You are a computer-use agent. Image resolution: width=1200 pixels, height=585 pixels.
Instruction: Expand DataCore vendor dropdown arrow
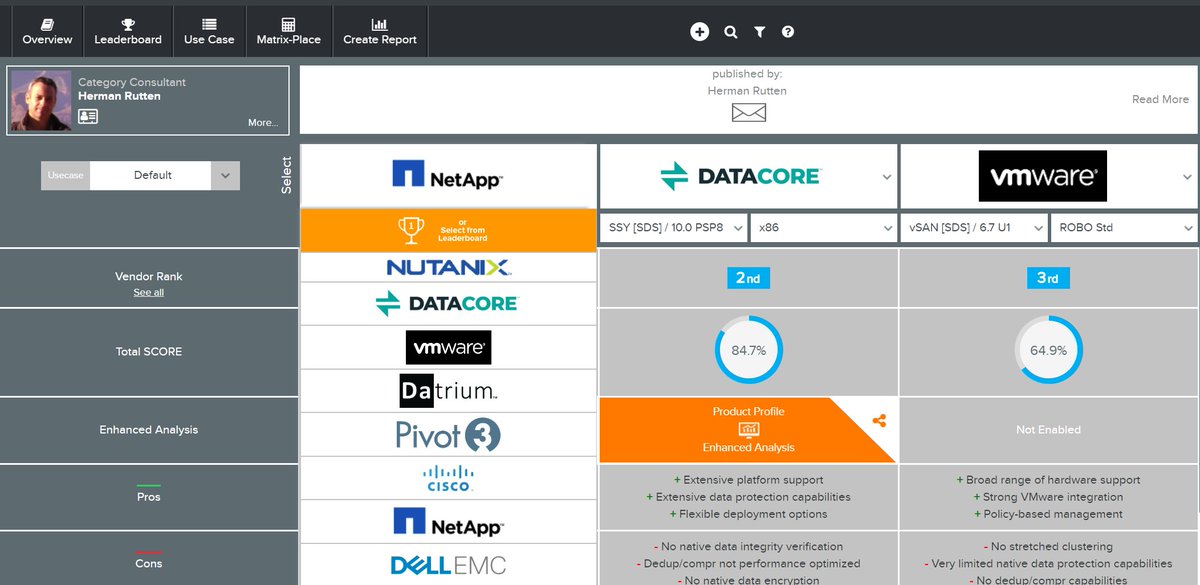[887, 177]
